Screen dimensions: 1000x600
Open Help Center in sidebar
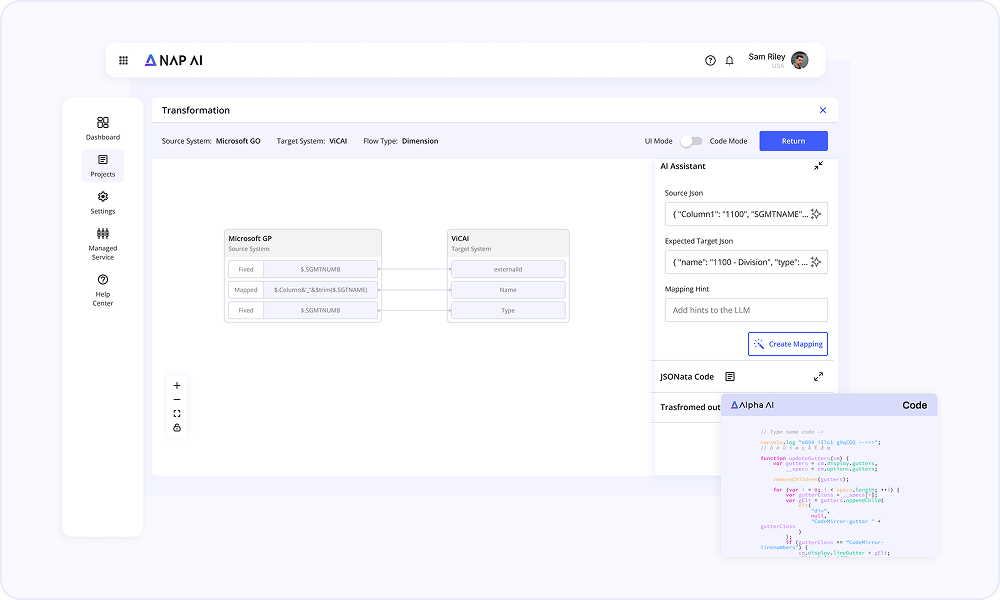(x=103, y=290)
